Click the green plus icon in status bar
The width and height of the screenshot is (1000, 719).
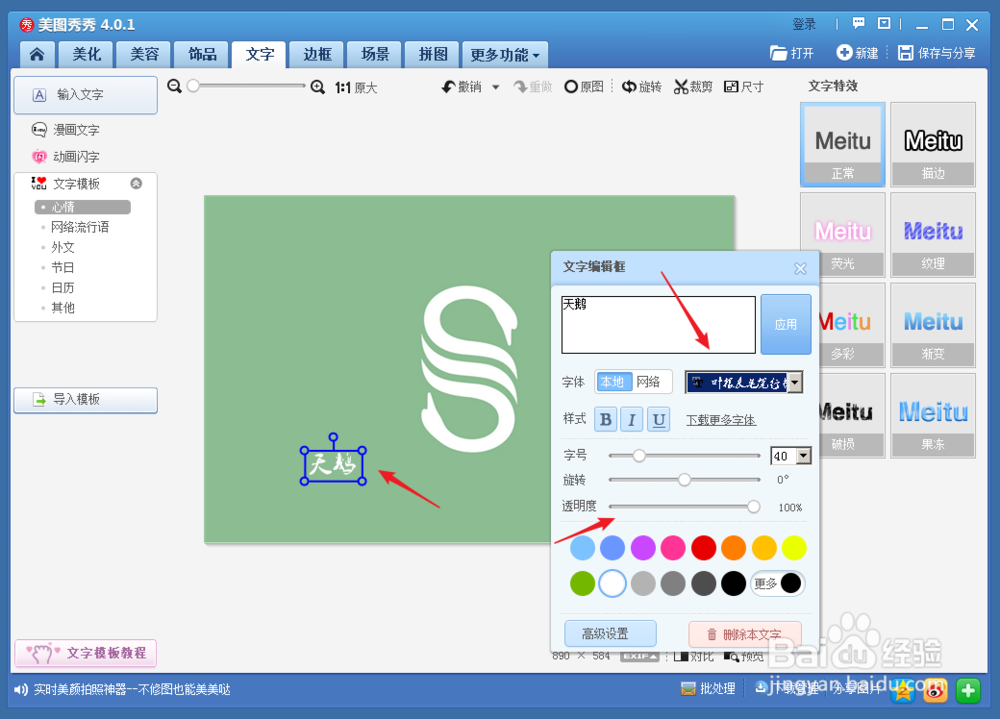pyautogui.click(x=968, y=690)
